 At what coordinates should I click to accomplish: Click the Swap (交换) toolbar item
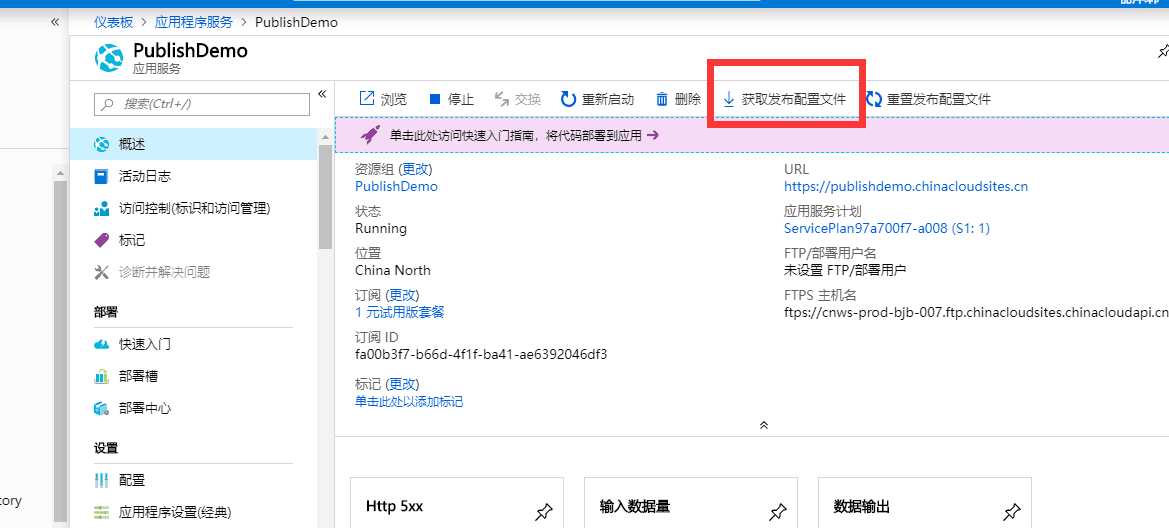pos(517,99)
